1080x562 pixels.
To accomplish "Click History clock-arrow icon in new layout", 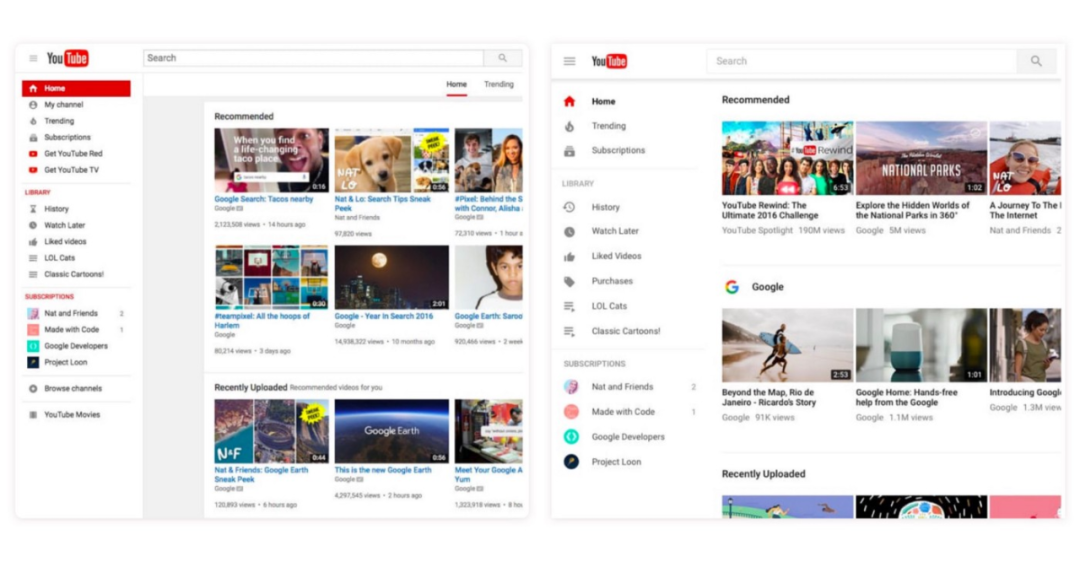I will 570,207.
